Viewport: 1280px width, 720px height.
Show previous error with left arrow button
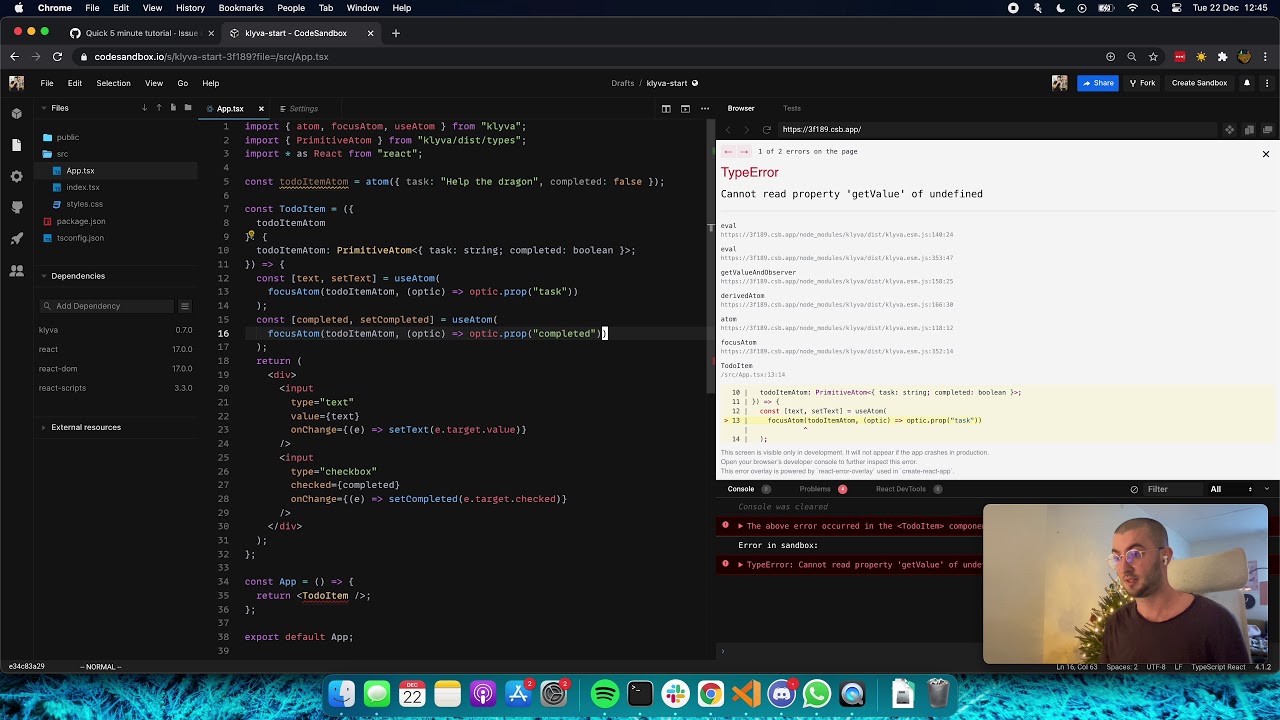pyautogui.click(x=728, y=152)
